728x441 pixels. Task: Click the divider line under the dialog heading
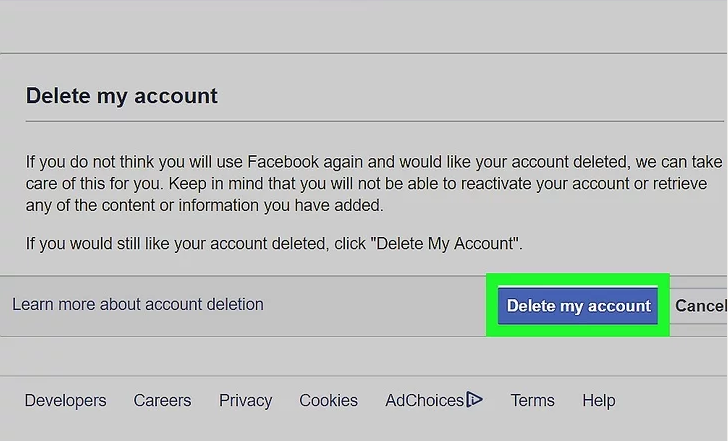pos(375,121)
